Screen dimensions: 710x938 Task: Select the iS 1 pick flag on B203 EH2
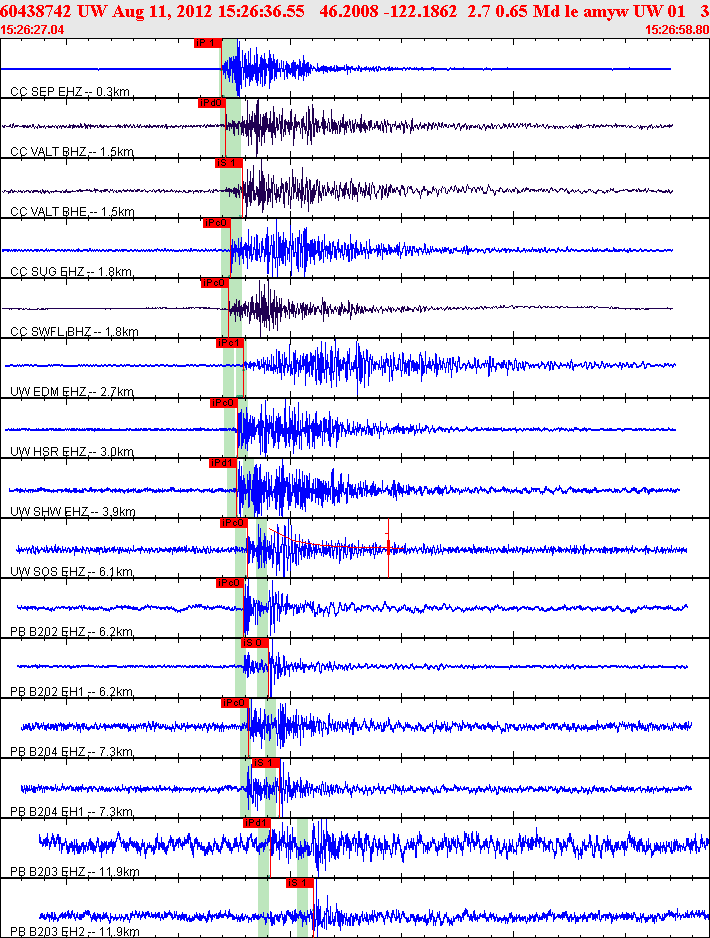pyautogui.click(x=300, y=883)
